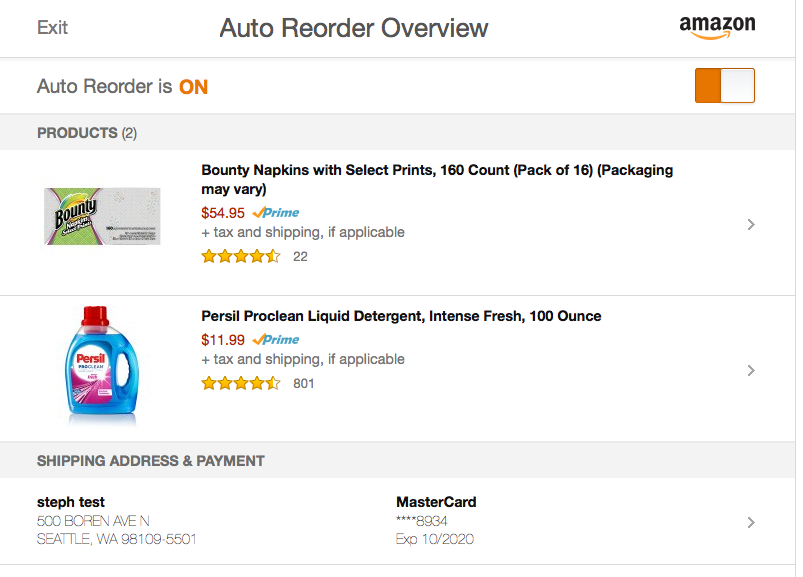Select the steph test shipping address

tap(117, 520)
